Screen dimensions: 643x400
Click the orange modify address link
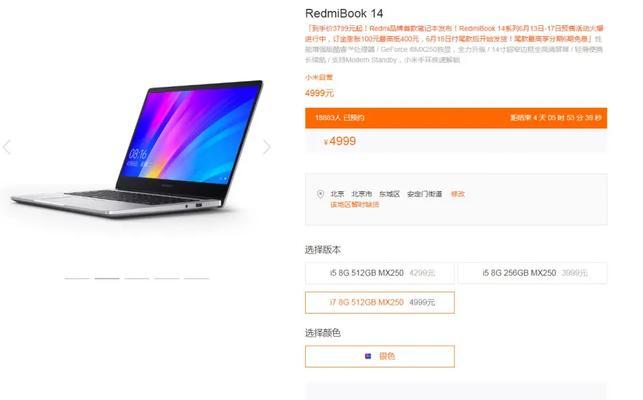458,194
